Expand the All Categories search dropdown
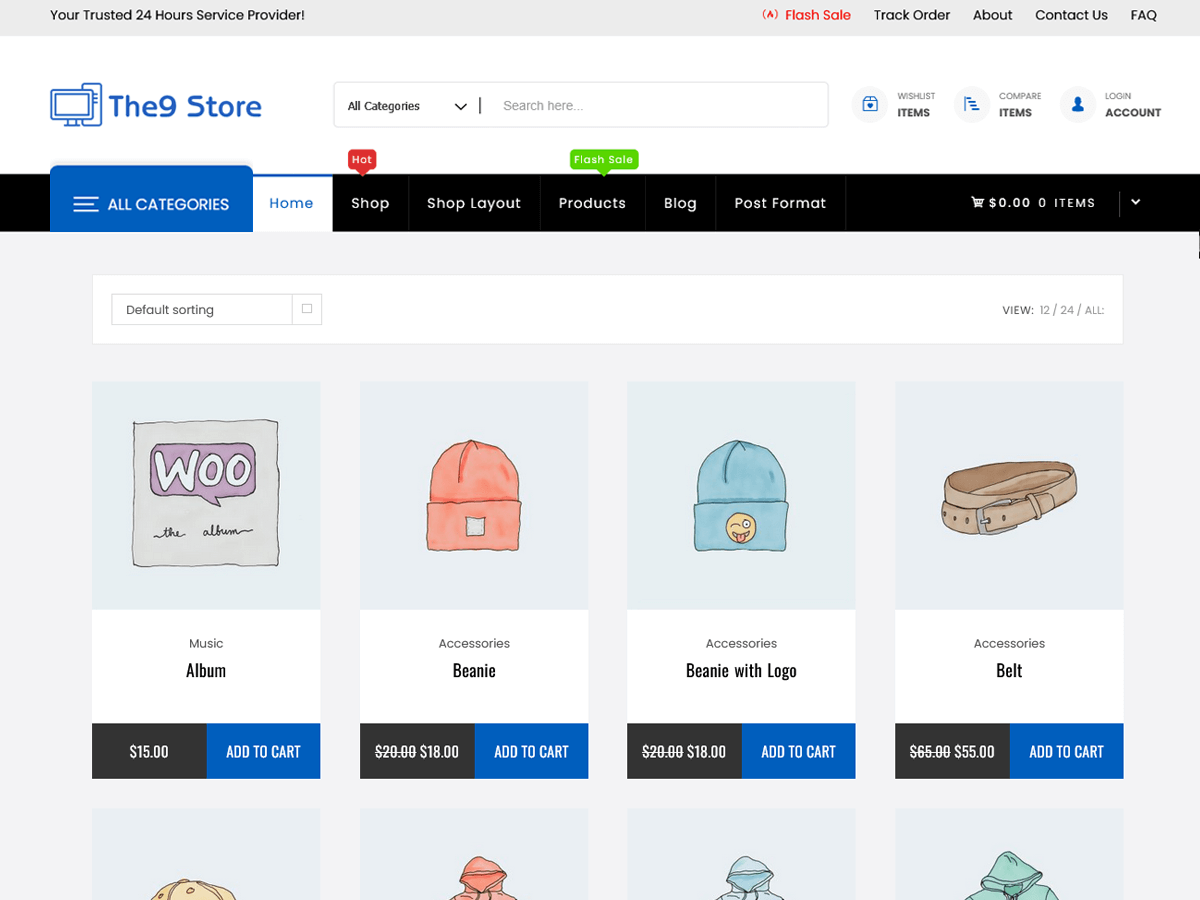The image size is (1200, 900). 459,105
